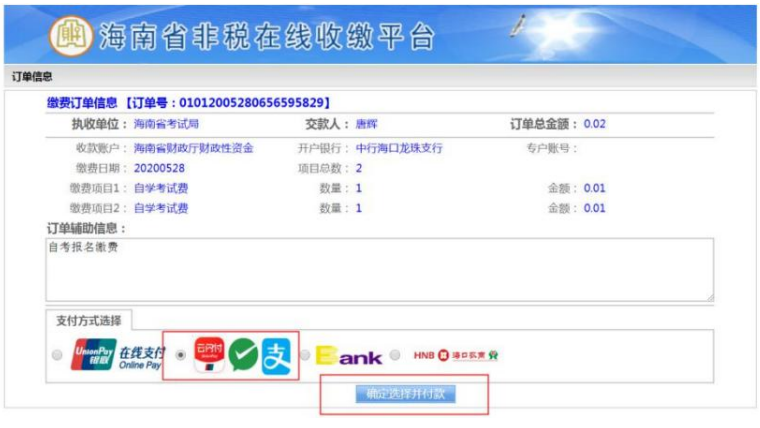Image resolution: width=760 pixels, height=428 pixels.
Task: Click the 海南省考试局 payee link
Action: coord(166,124)
